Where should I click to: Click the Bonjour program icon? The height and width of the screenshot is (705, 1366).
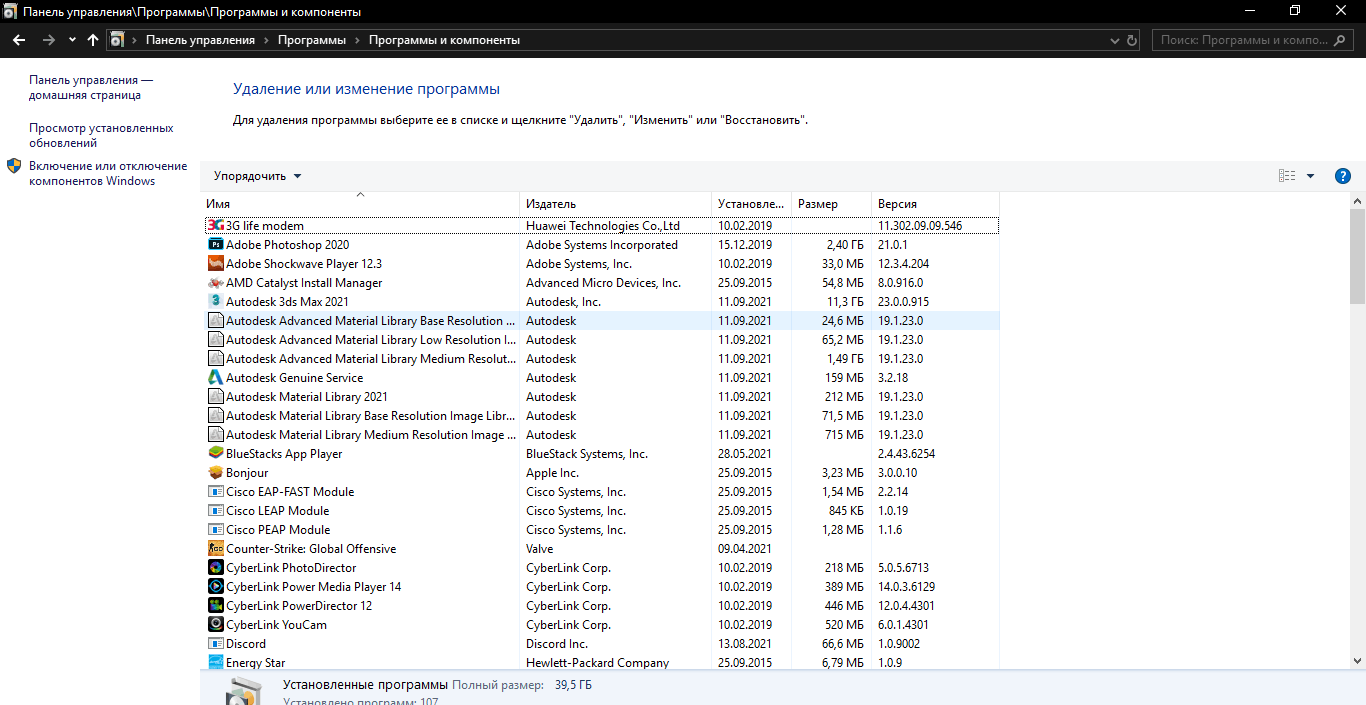point(215,473)
